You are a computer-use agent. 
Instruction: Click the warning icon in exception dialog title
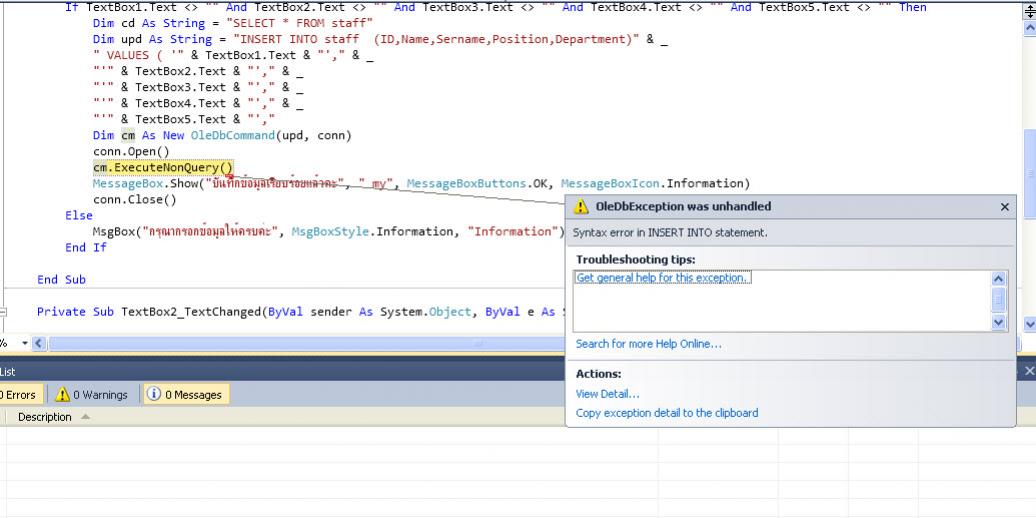(x=580, y=207)
